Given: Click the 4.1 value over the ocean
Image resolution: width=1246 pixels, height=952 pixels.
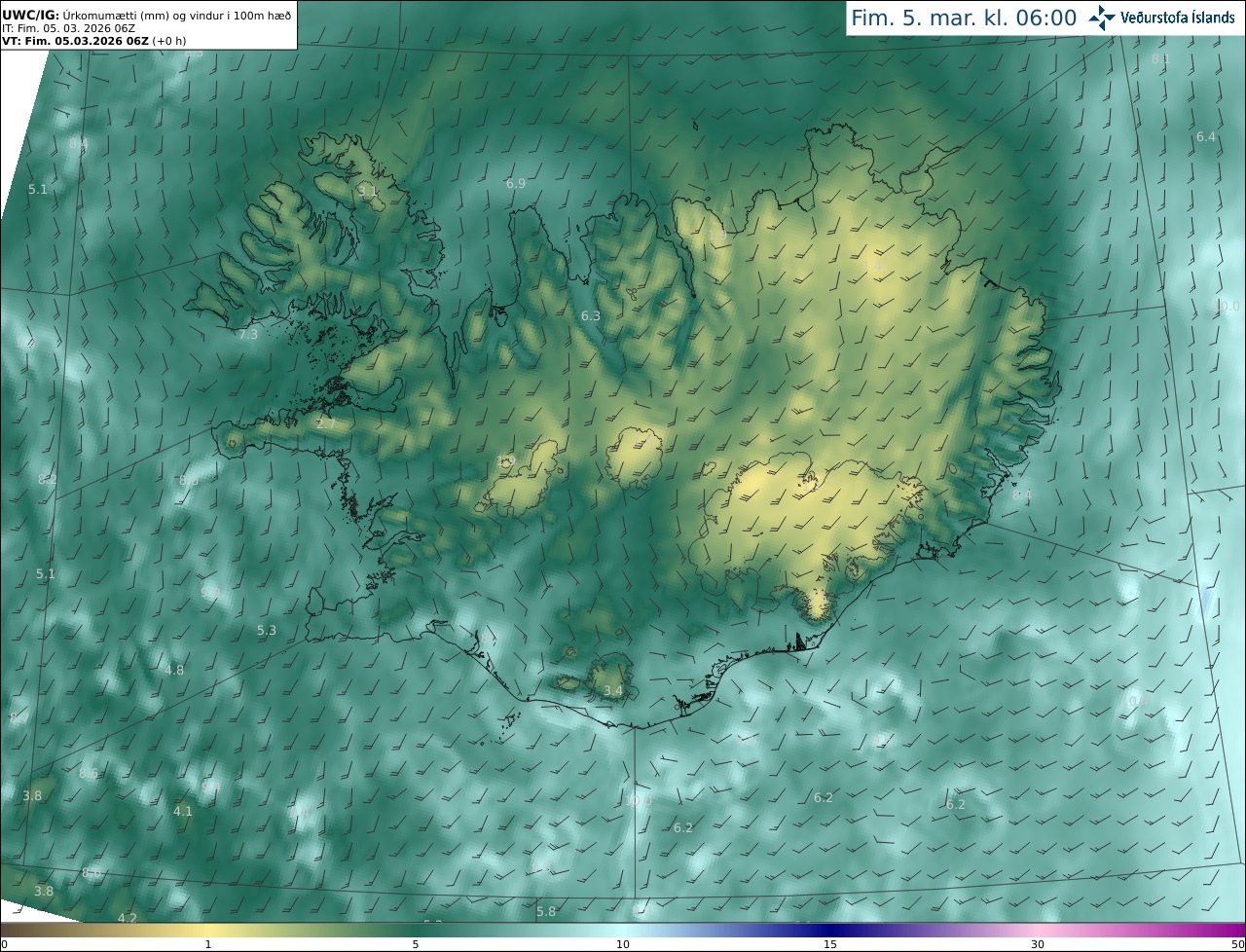Looking at the screenshot, I should point(183,810).
